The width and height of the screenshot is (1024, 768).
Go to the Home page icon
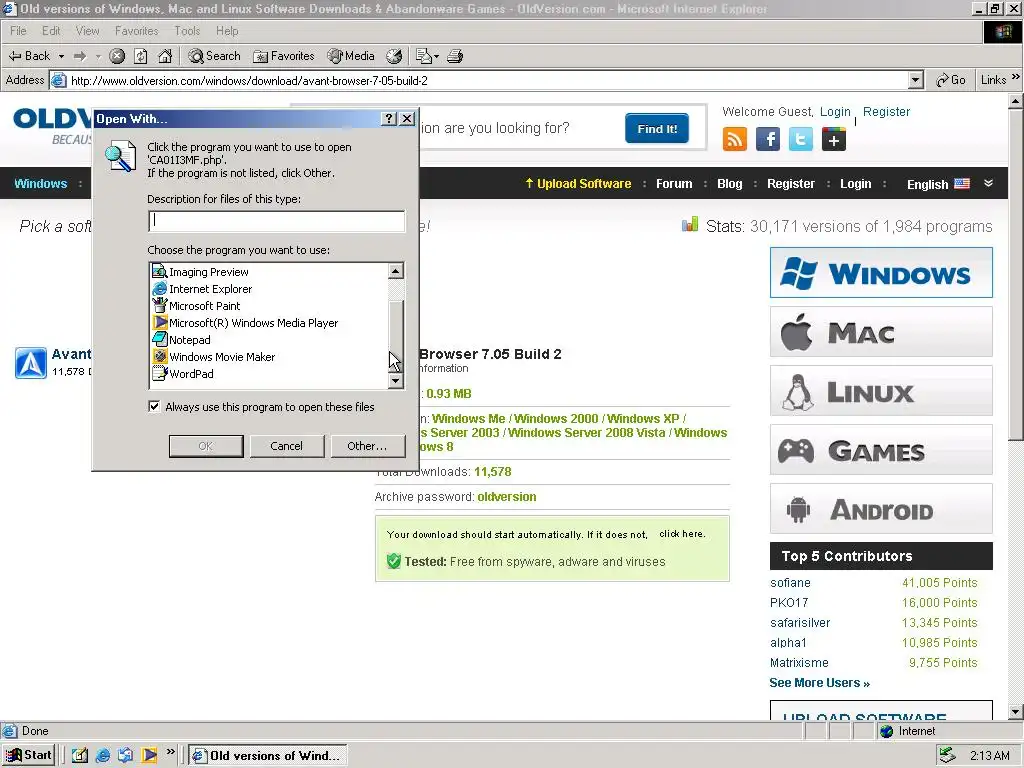tap(165, 56)
